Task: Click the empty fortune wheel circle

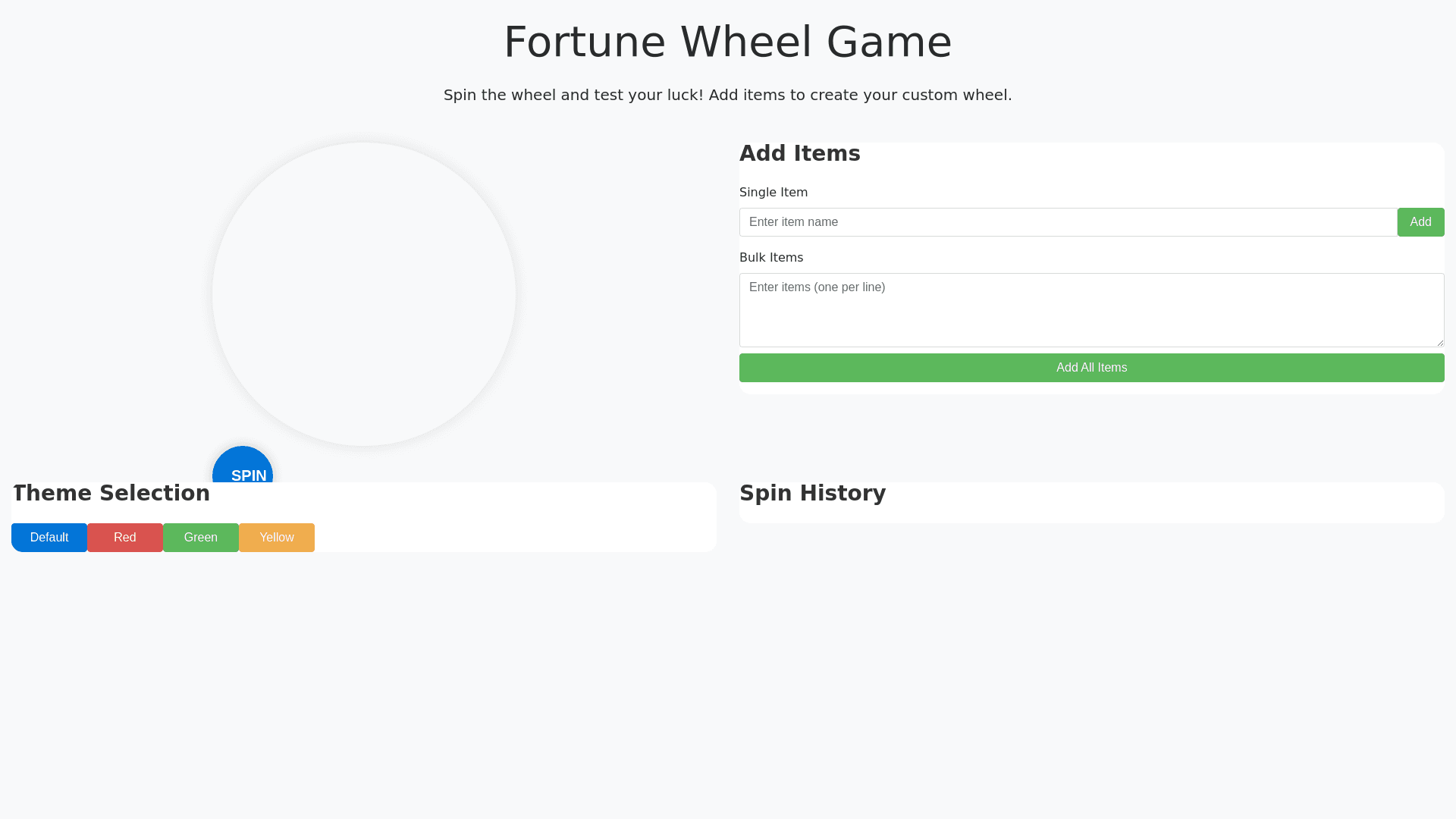Action: click(364, 294)
